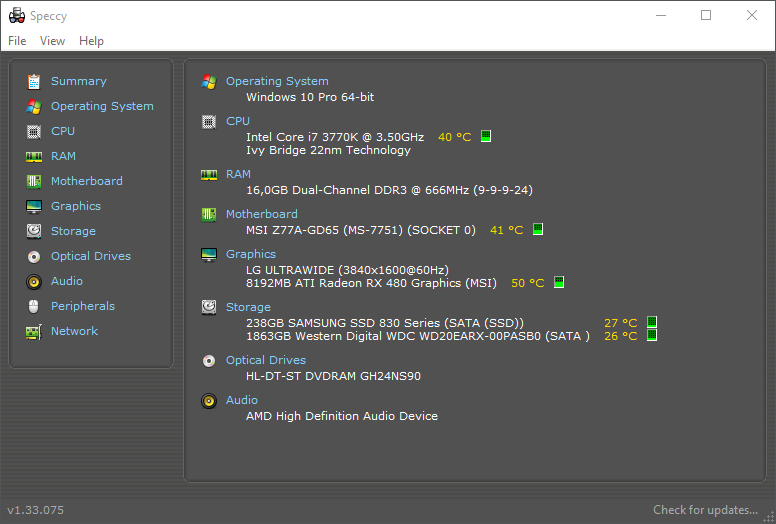This screenshot has width=776, height=524.
Task: Click the CPU chip icon in summary panel
Action: [x=209, y=122]
